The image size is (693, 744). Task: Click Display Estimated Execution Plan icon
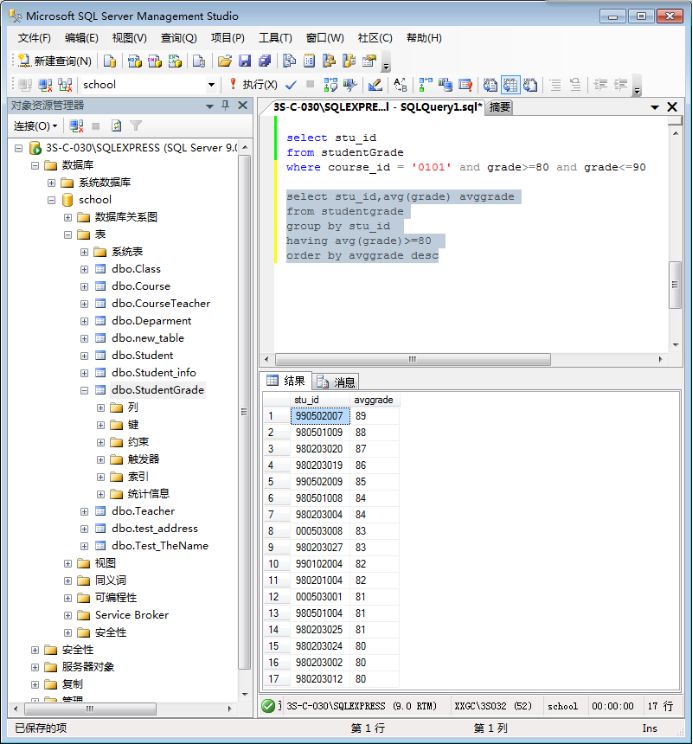[x=330, y=85]
